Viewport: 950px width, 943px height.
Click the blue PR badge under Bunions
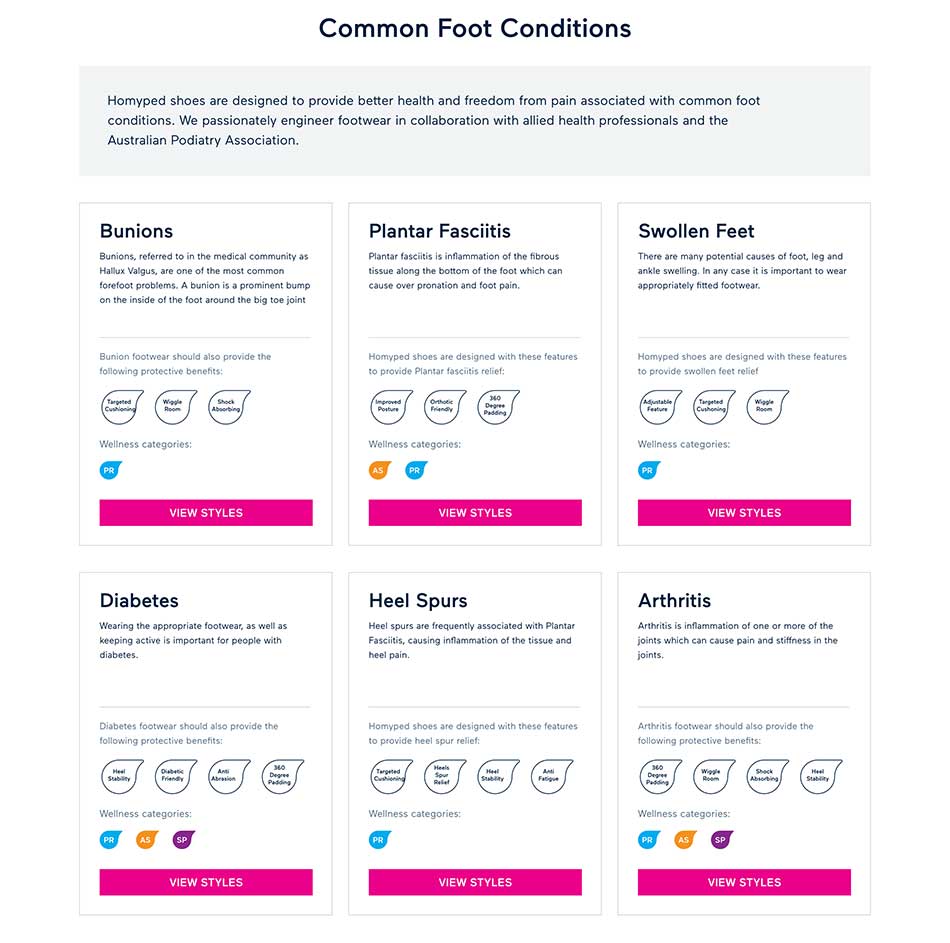[111, 470]
